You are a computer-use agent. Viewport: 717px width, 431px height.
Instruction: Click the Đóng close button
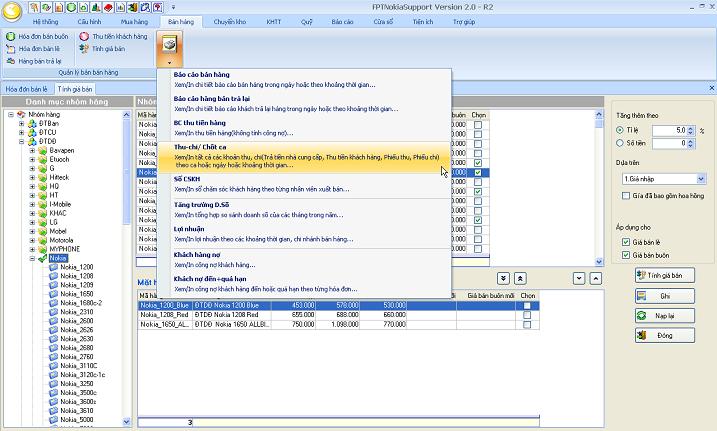[665, 335]
